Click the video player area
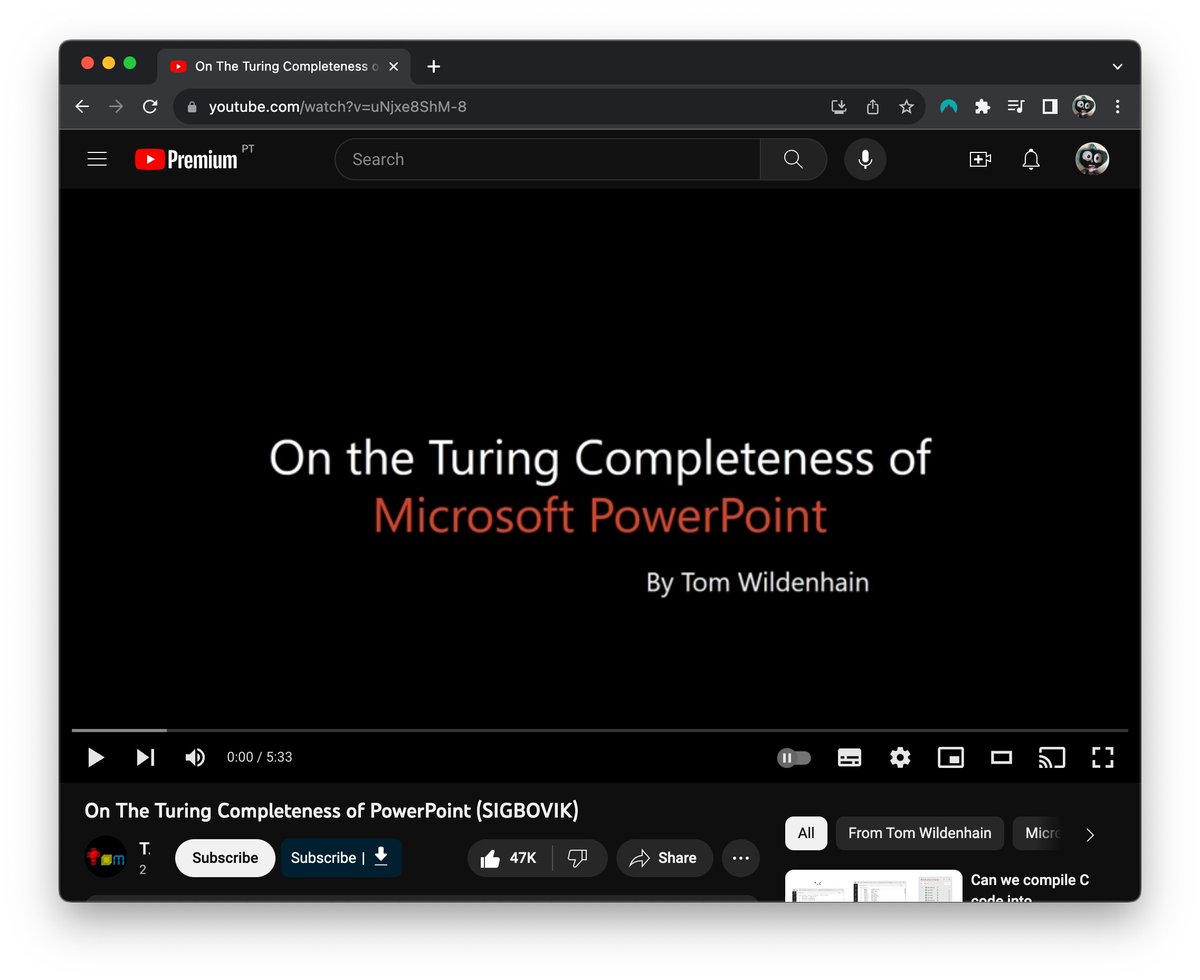The width and height of the screenshot is (1200, 980). coord(600,458)
